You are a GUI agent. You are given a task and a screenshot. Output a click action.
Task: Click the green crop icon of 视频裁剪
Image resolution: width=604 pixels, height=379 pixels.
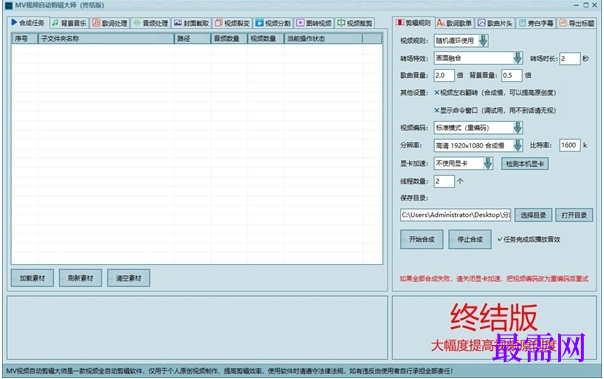[341, 23]
